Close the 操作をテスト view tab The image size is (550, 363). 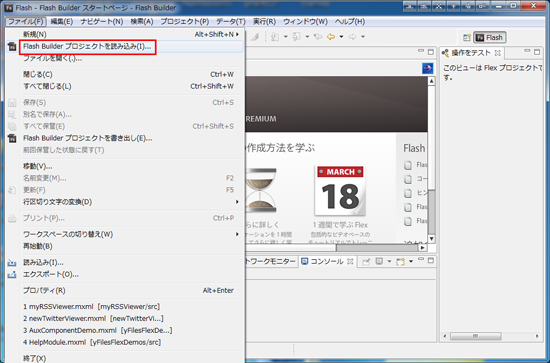(x=497, y=53)
